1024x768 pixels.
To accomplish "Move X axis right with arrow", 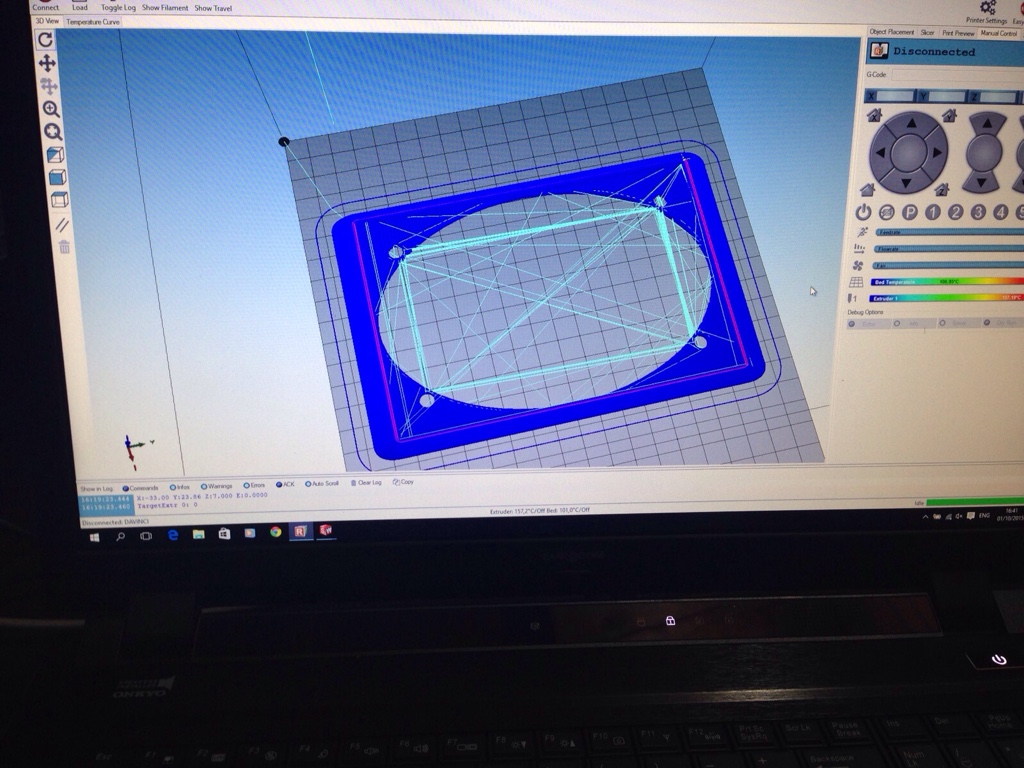I will [937, 153].
